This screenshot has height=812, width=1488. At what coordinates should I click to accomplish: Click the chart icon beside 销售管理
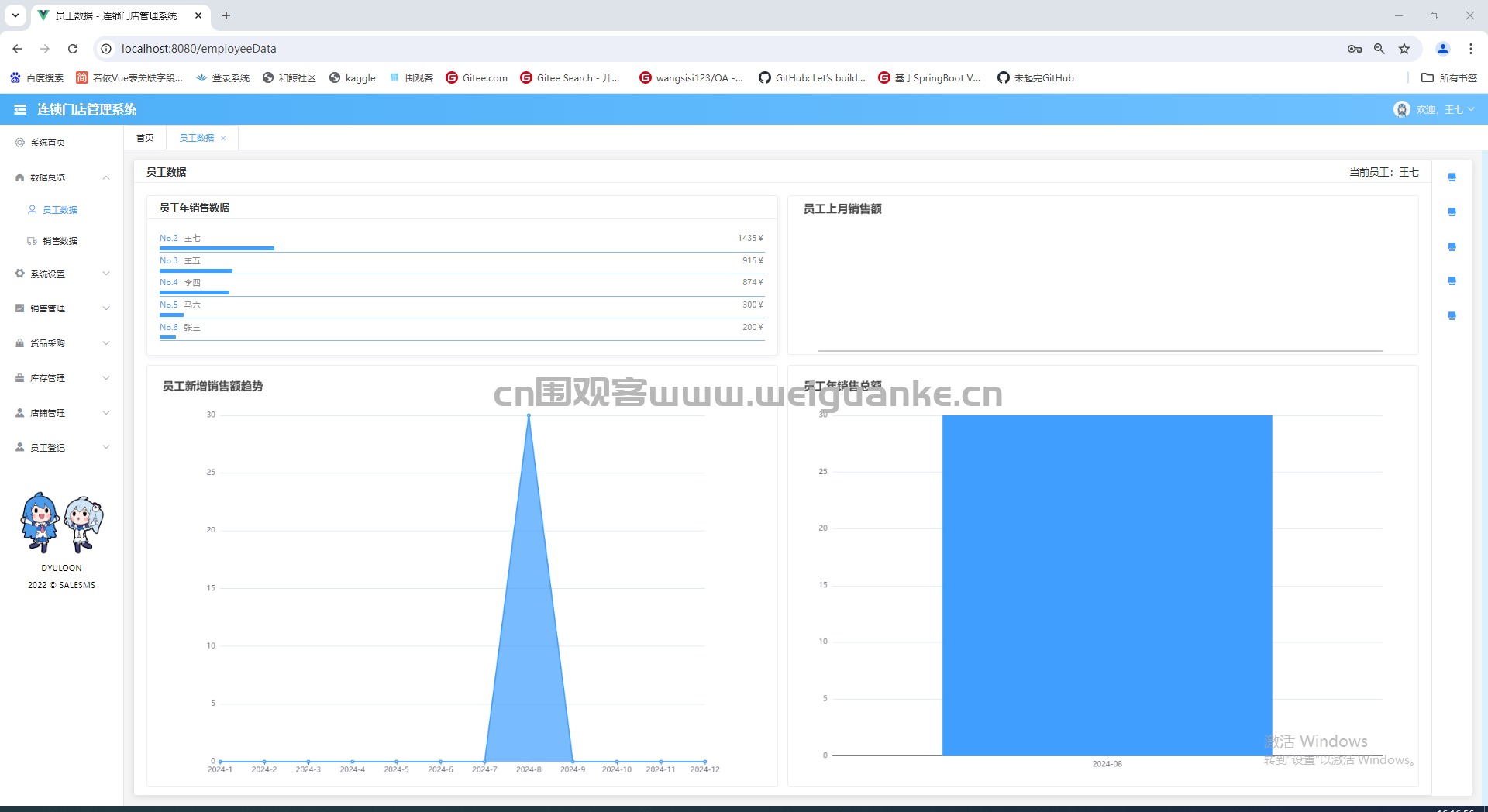pos(20,308)
